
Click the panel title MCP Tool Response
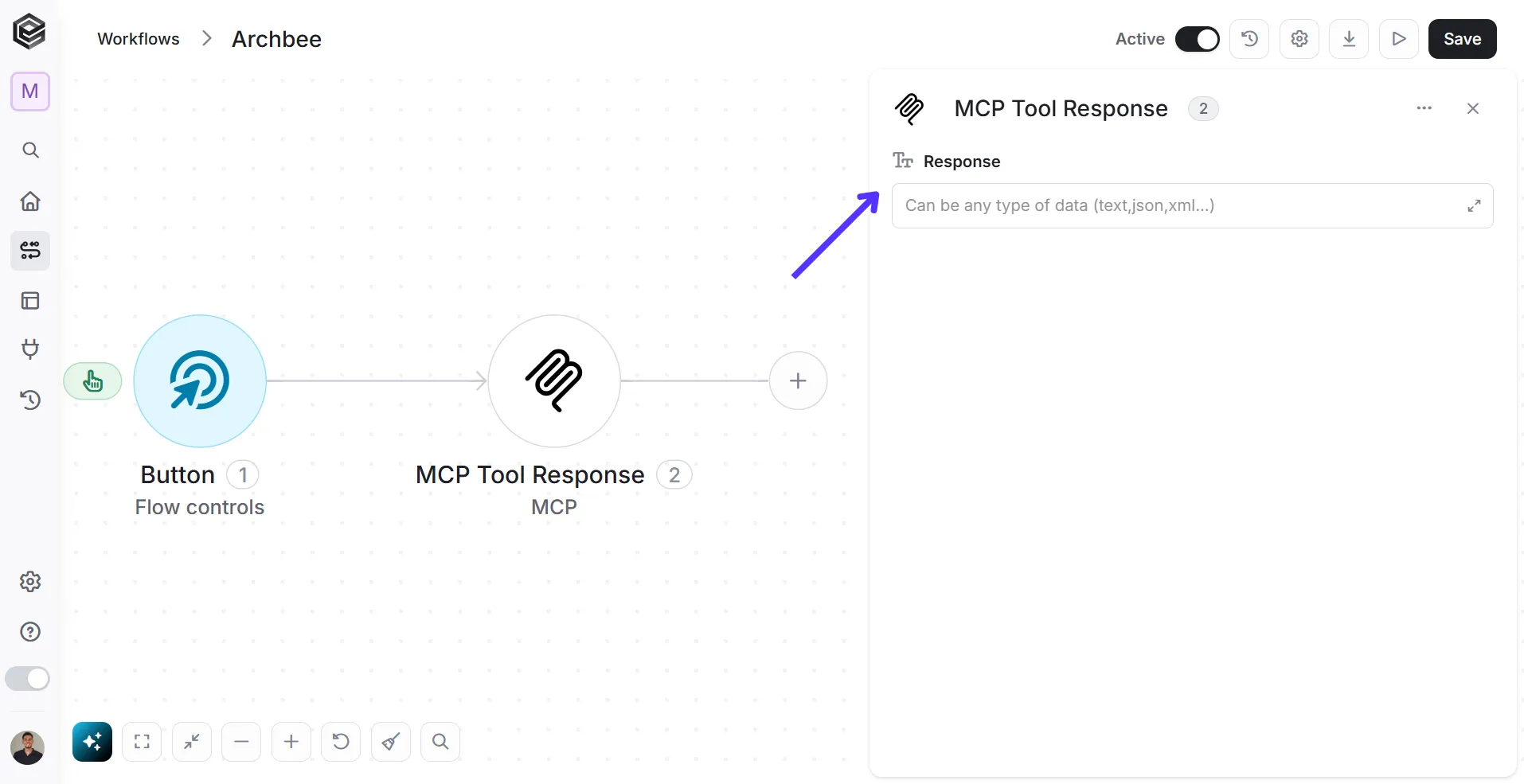pos(1061,108)
